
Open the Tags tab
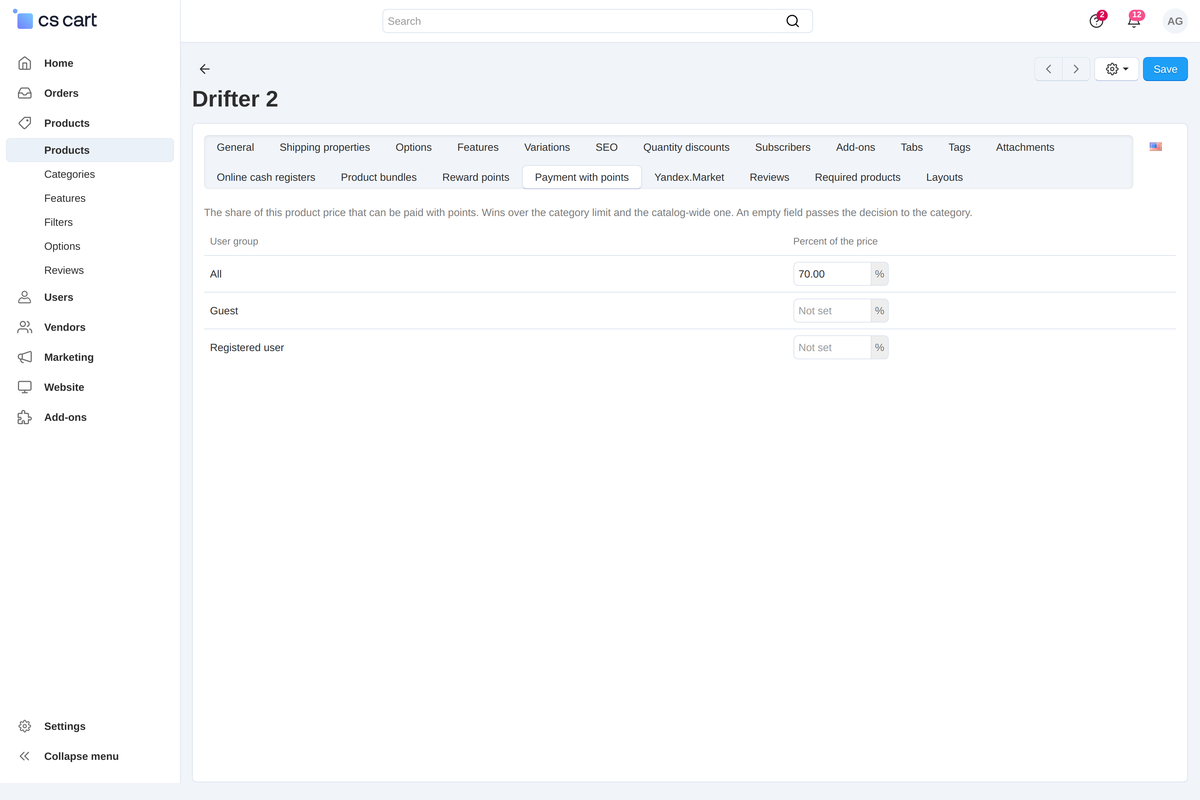point(960,147)
